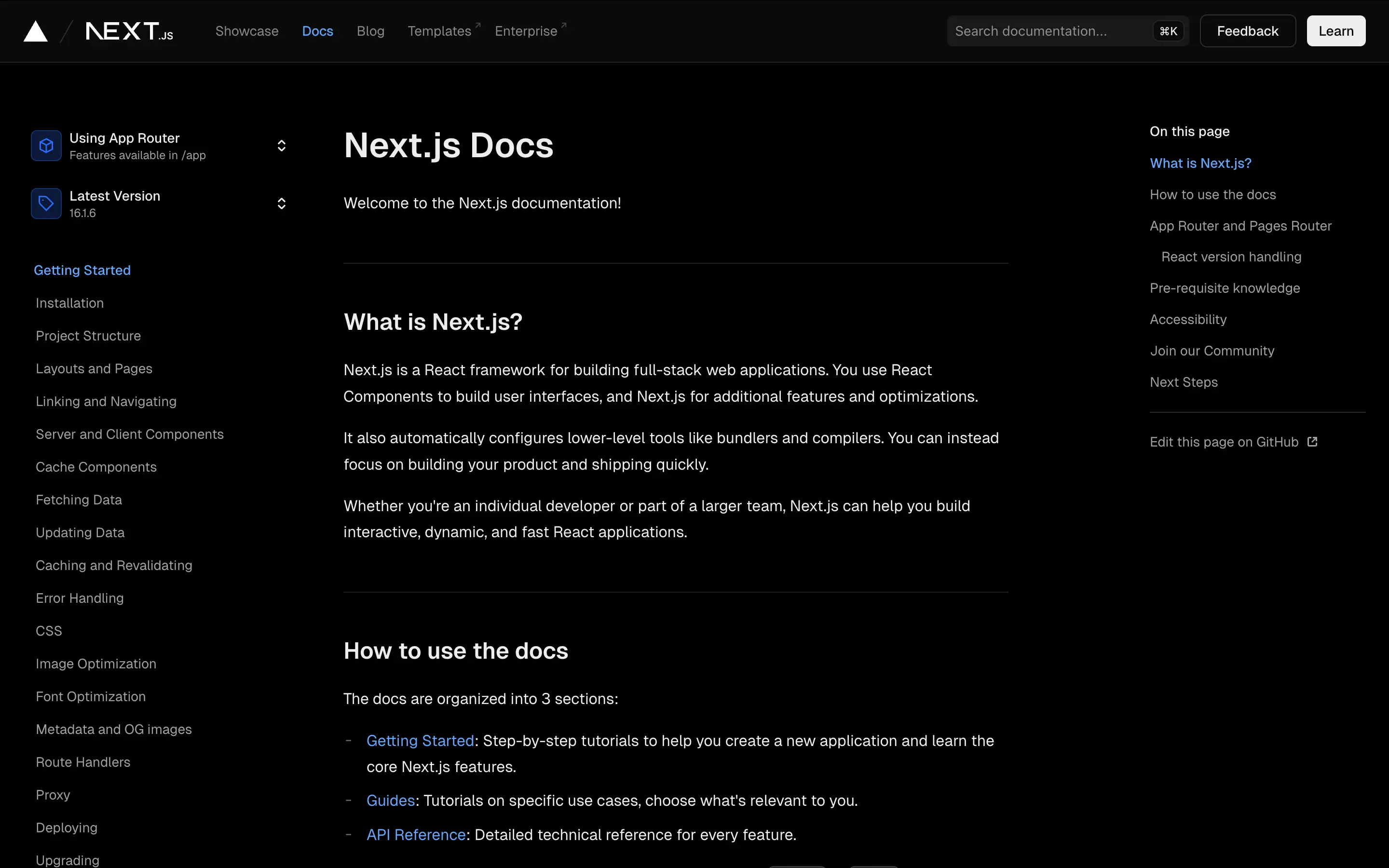Jump to Pre-requisite knowledge section
The height and width of the screenshot is (868, 1389).
click(1224, 288)
